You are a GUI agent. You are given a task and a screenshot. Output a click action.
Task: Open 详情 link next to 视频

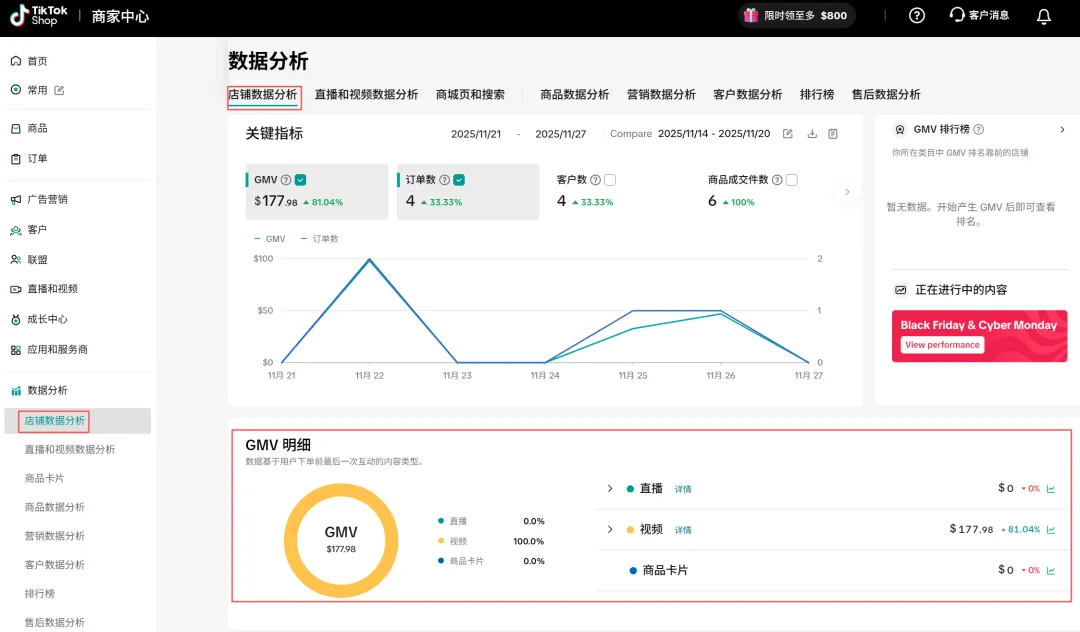point(683,530)
